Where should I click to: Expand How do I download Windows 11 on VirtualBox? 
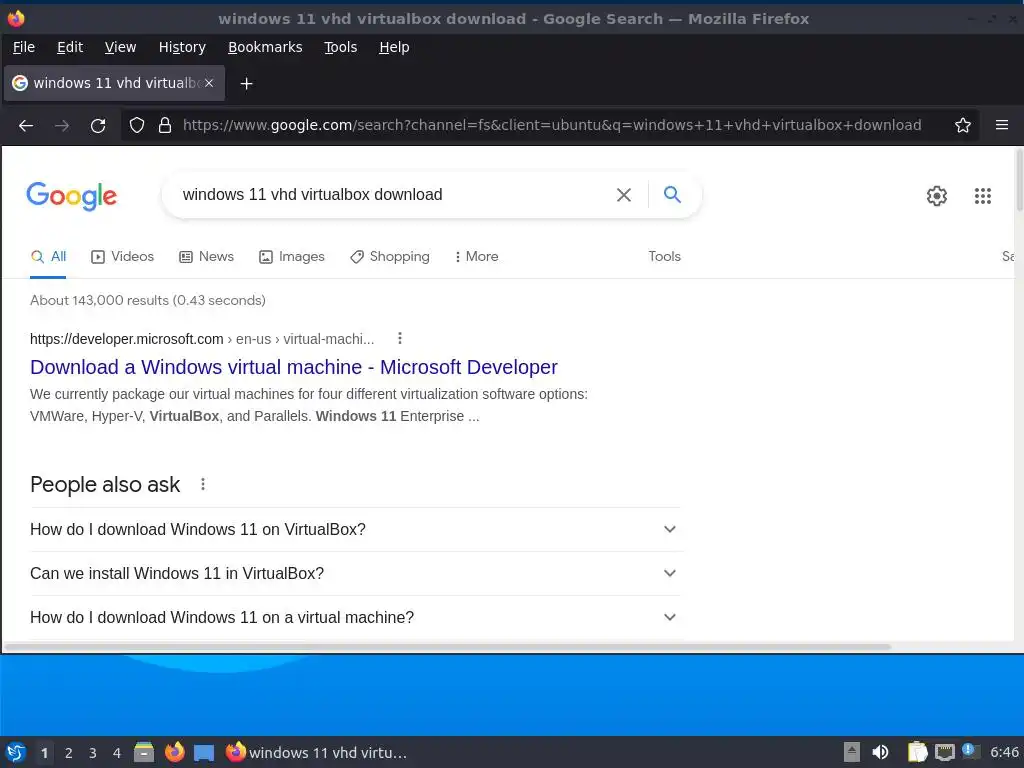[x=353, y=529]
